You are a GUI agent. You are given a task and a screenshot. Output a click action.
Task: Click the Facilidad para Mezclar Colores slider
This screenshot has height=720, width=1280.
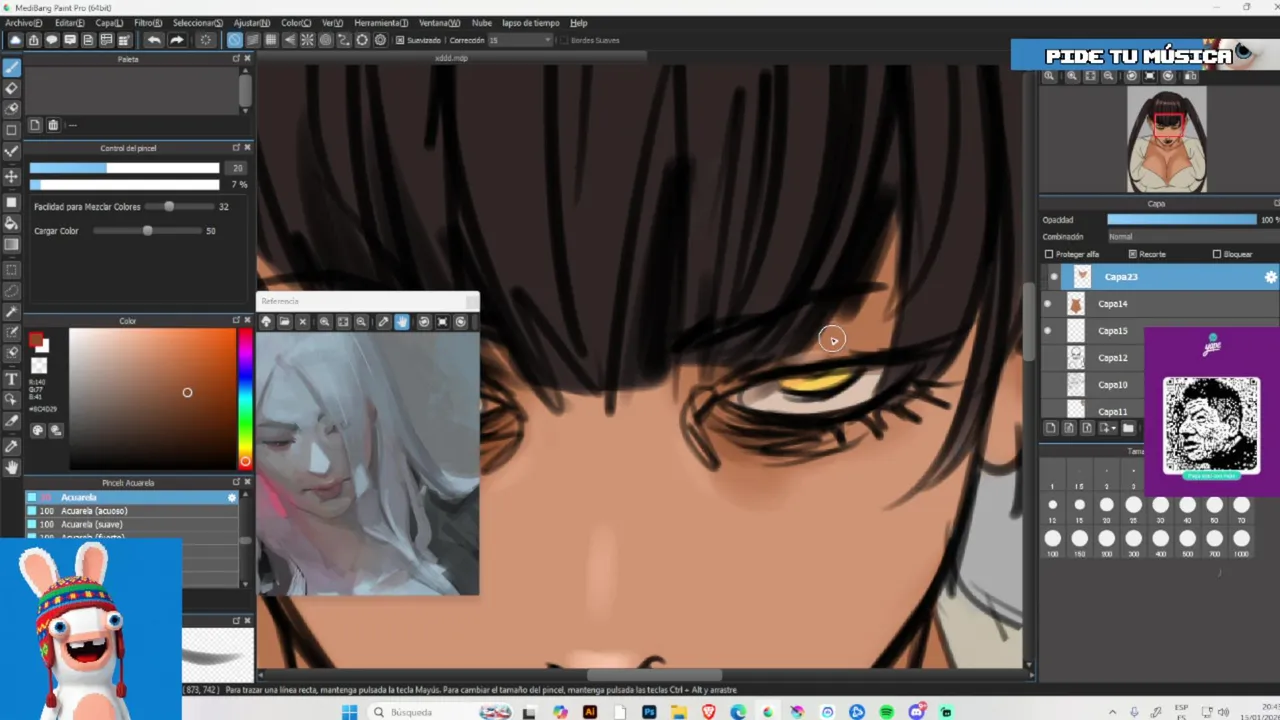pyautogui.click(x=180, y=207)
